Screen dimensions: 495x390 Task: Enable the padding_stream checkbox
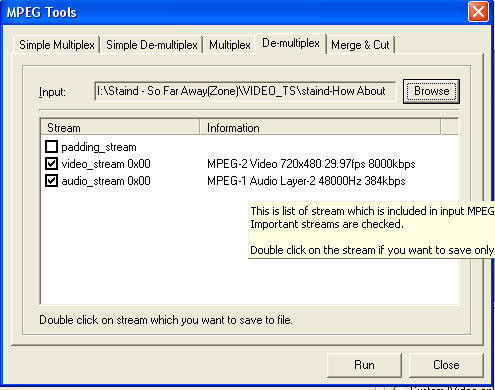(x=51, y=147)
